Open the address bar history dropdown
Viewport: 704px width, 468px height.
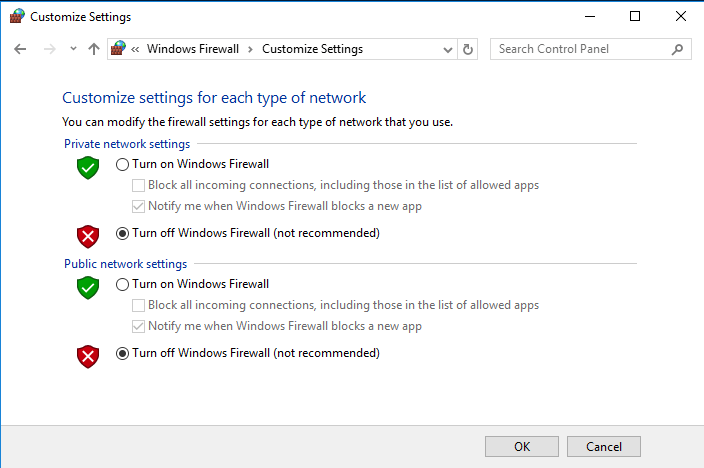coord(448,49)
